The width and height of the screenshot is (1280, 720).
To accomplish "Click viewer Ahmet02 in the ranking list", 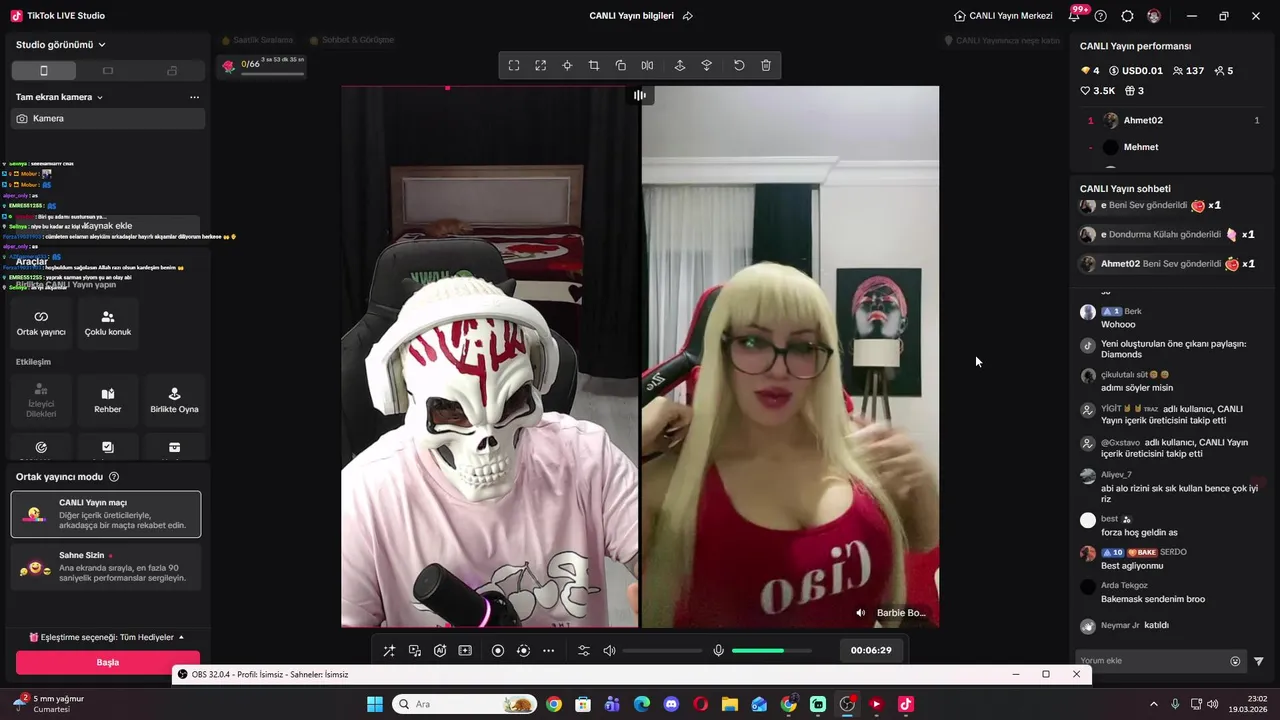I will click(x=1174, y=120).
